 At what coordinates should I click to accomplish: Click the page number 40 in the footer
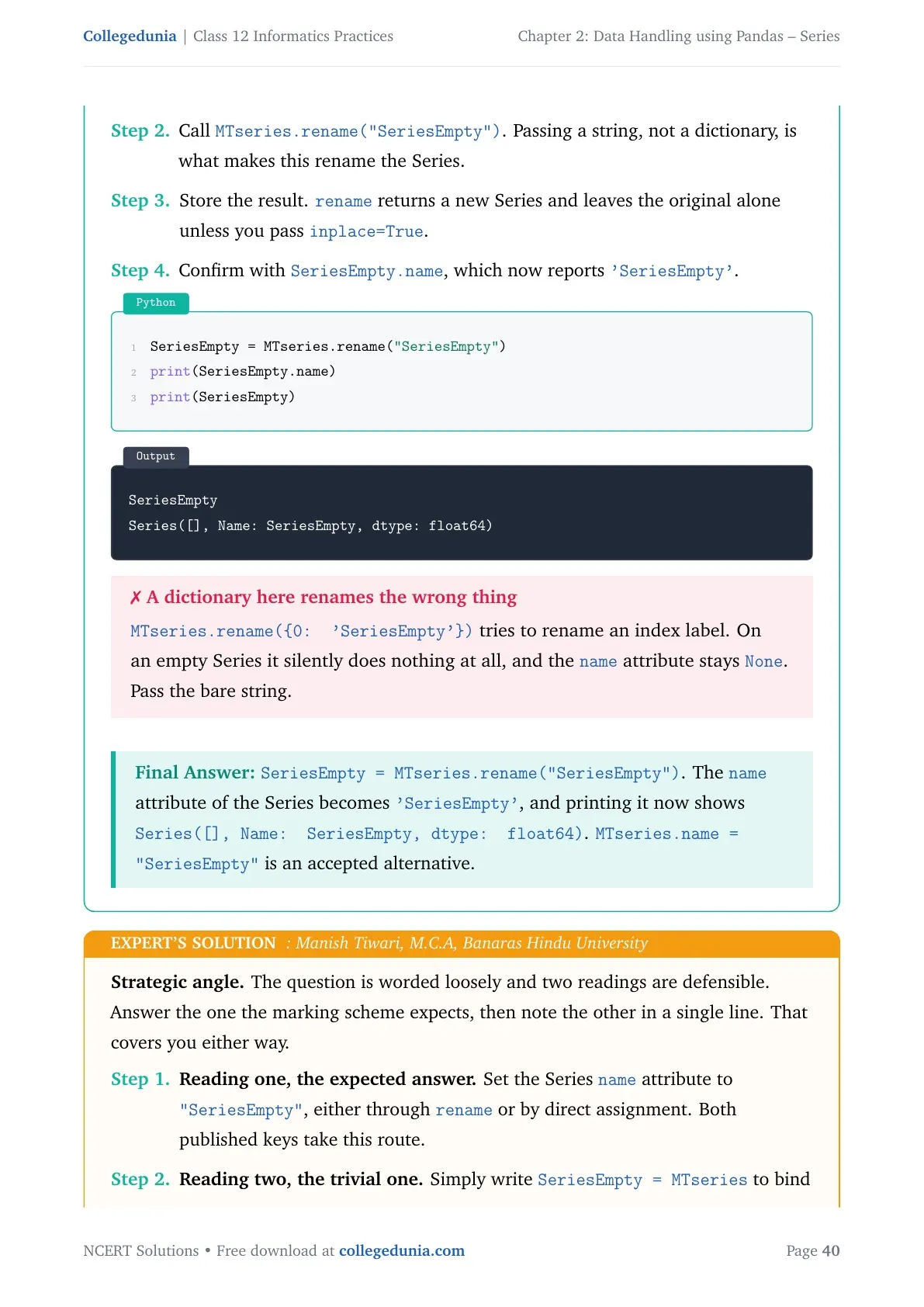tap(831, 1250)
